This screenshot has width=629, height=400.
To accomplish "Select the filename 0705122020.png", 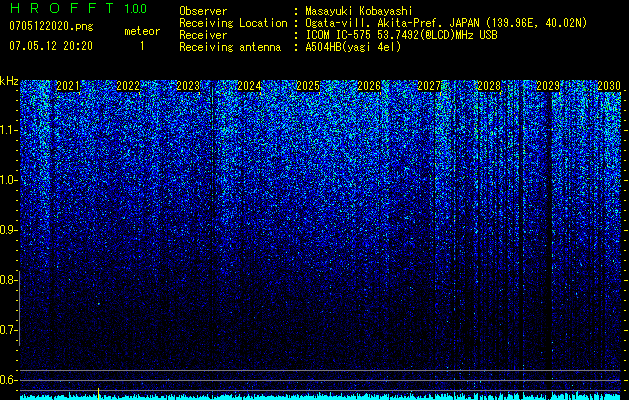I will 51,26.
